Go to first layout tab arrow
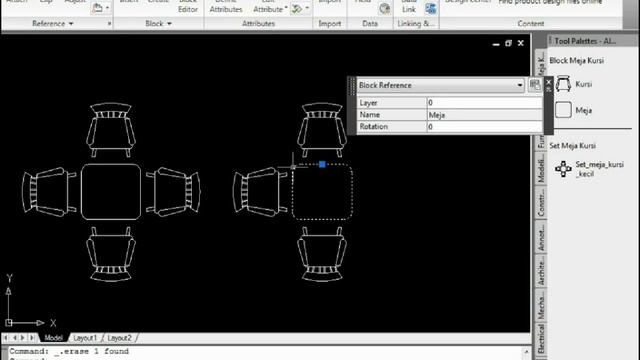 tap(6, 338)
